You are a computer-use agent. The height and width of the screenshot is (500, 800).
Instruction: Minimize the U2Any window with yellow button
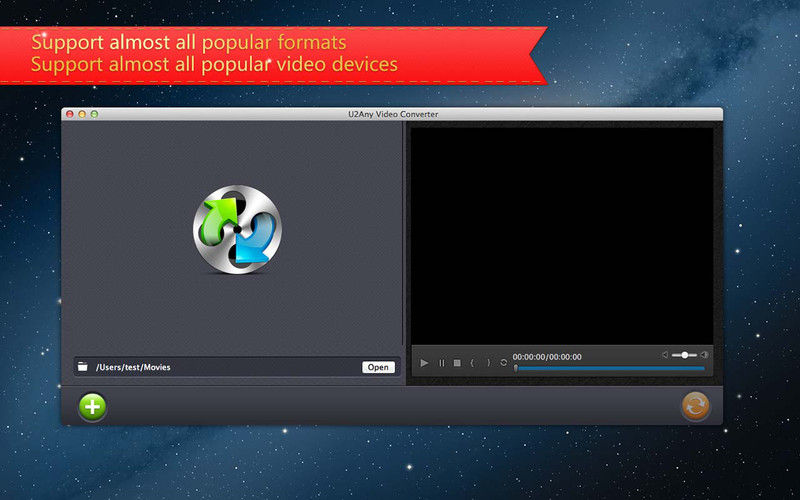click(82, 114)
